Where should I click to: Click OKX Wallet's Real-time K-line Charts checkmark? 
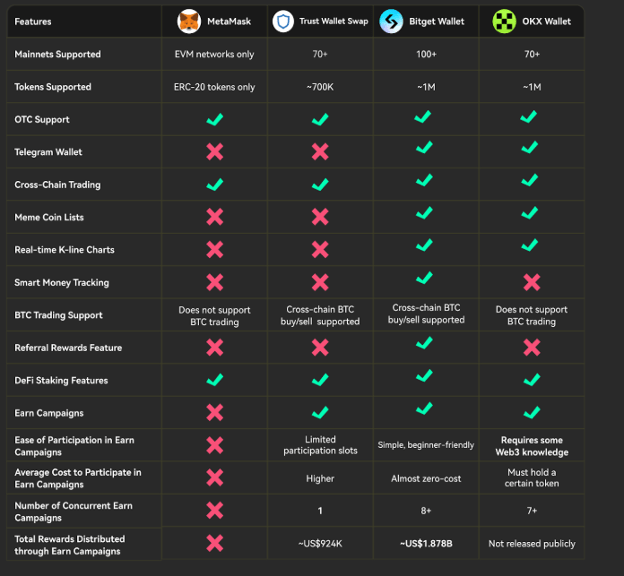click(532, 248)
